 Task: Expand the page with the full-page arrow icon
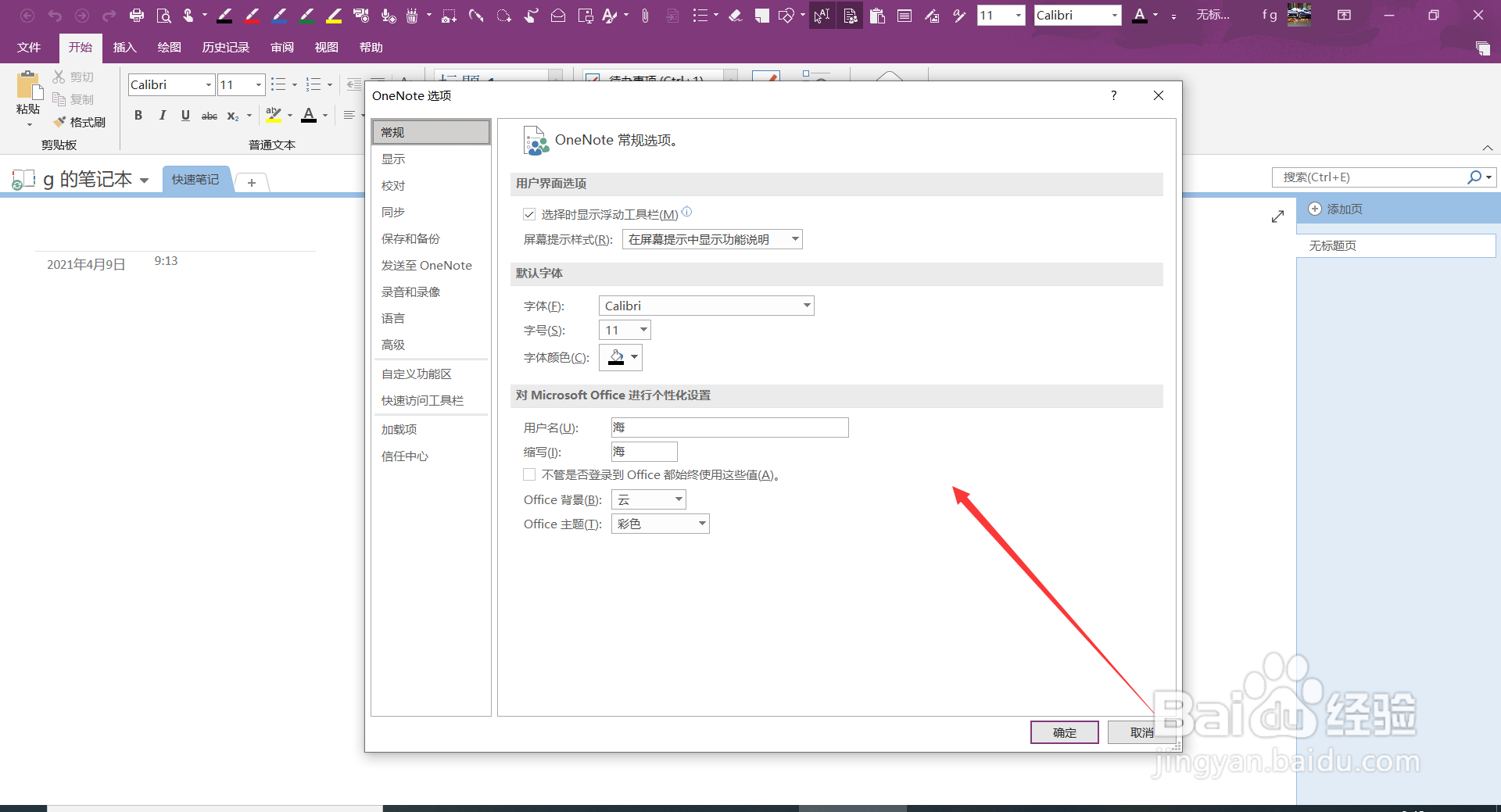[x=1277, y=216]
